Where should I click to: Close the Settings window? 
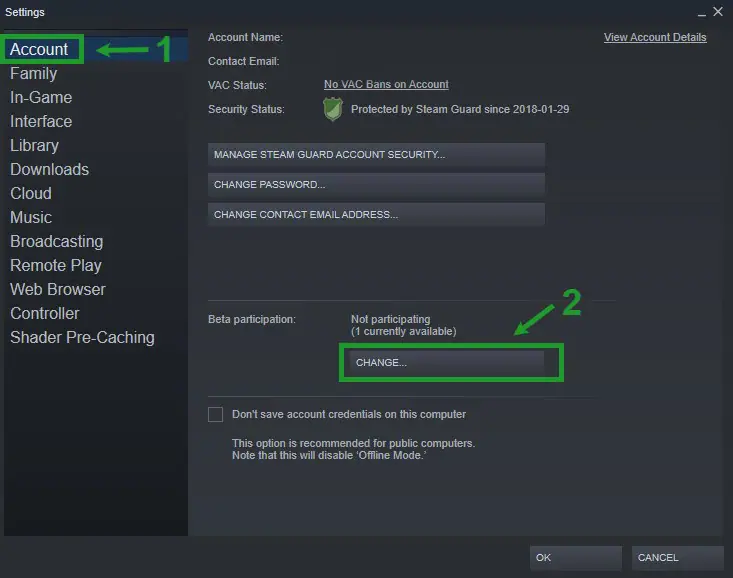click(x=718, y=12)
